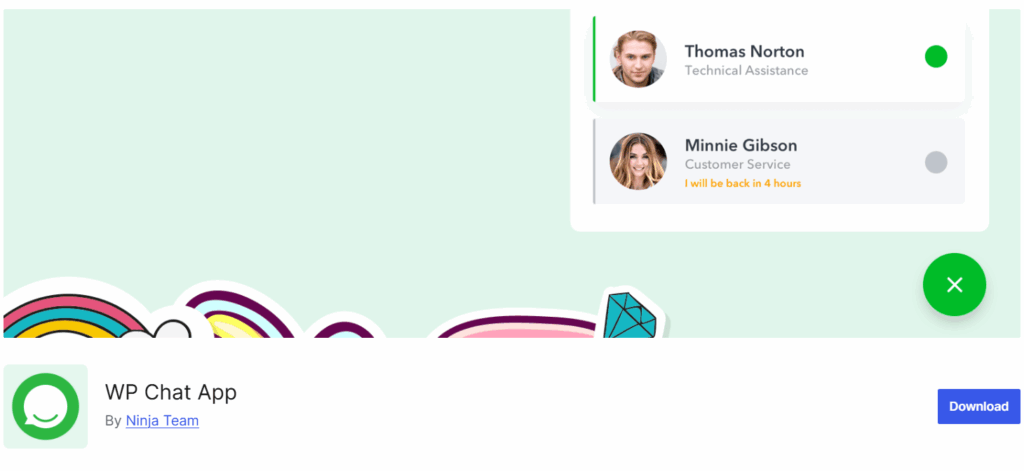Click the Customer Service label
1024x471 pixels.
coord(737,165)
